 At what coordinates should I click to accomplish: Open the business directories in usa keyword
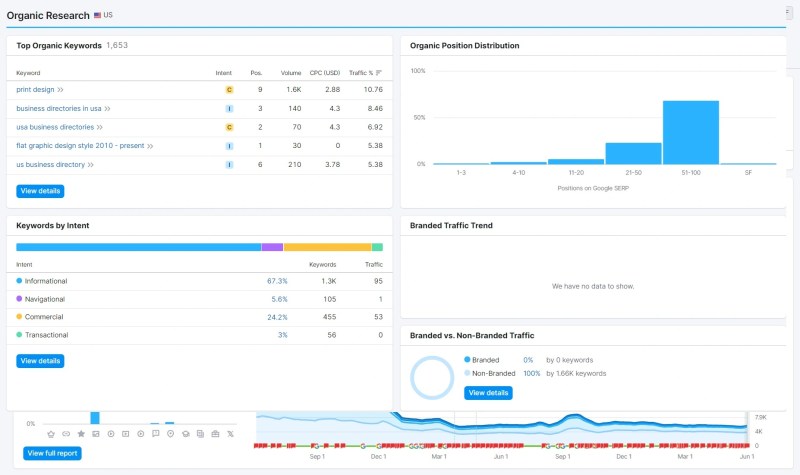pyautogui.click(x=59, y=108)
